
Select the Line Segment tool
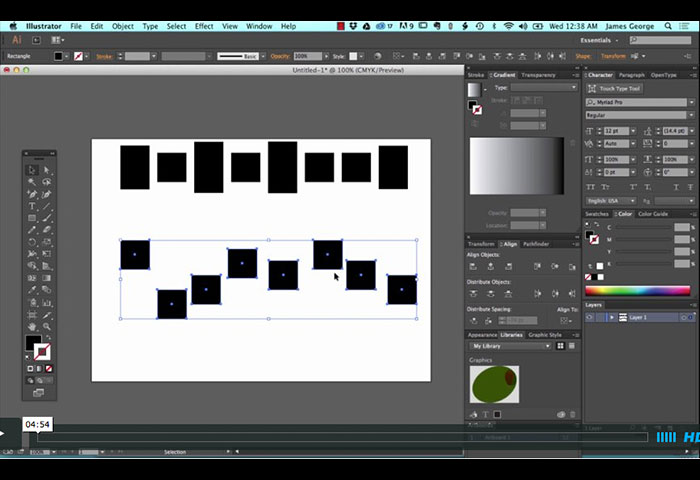(x=46, y=206)
